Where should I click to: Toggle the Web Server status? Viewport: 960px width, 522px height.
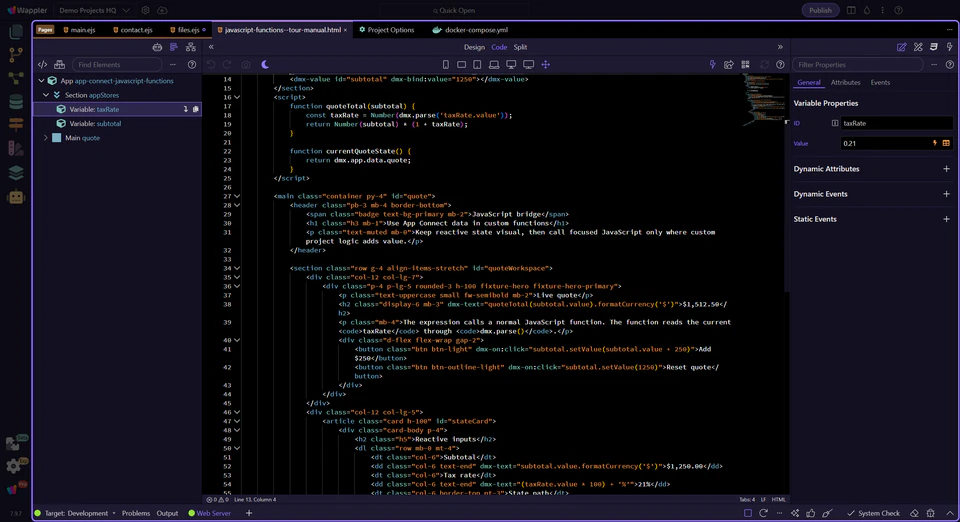coord(209,513)
